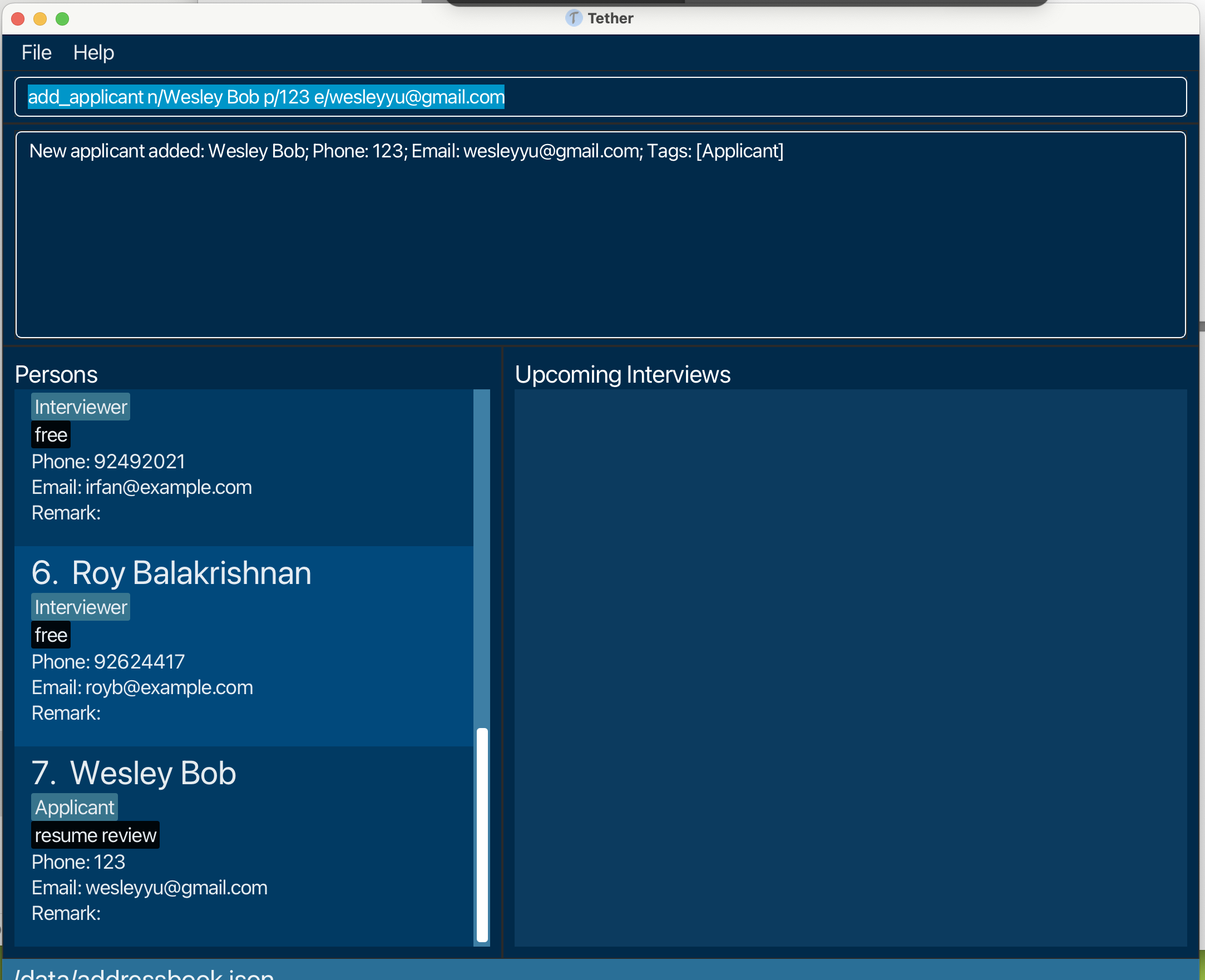This screenshot has height=980, width=1205.
Task: Open the File menu
Action: 36,52
